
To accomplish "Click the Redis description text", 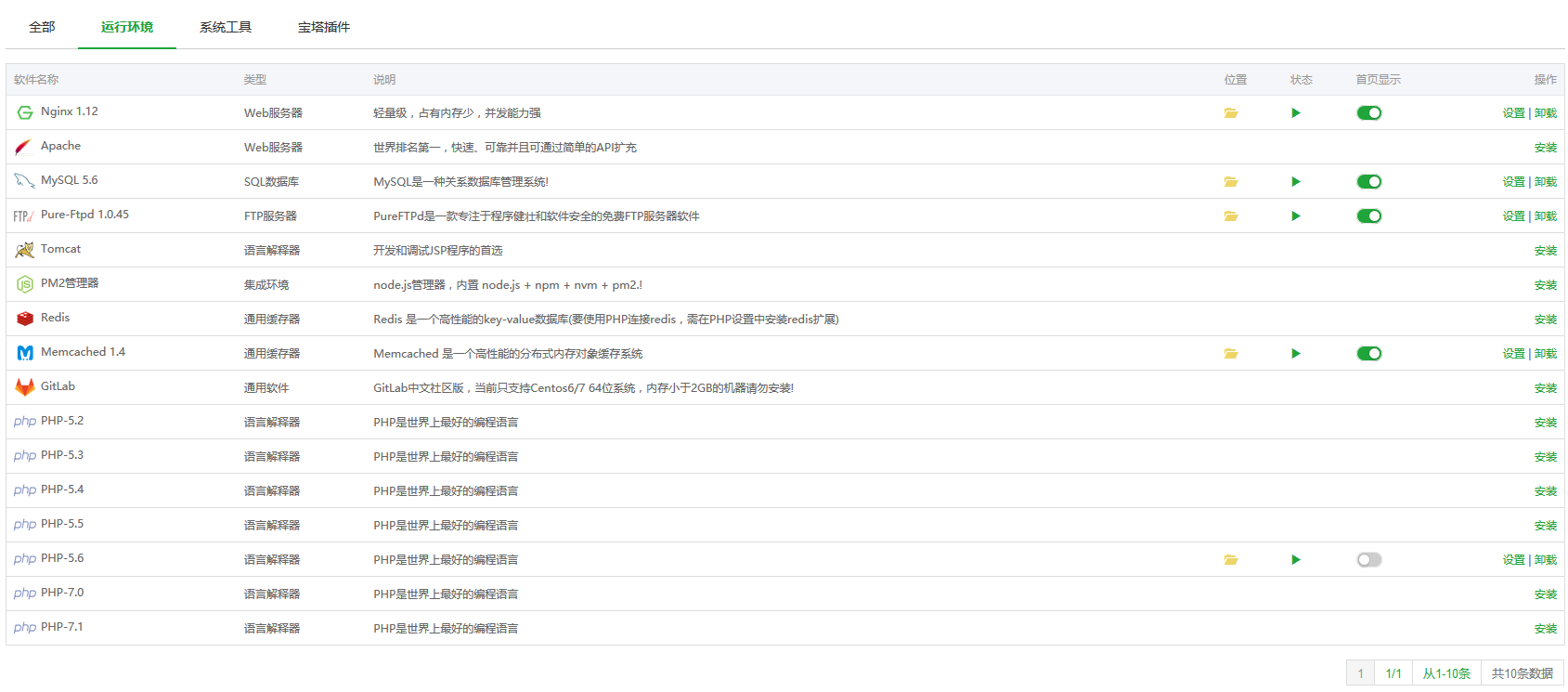I will (606, 320).
